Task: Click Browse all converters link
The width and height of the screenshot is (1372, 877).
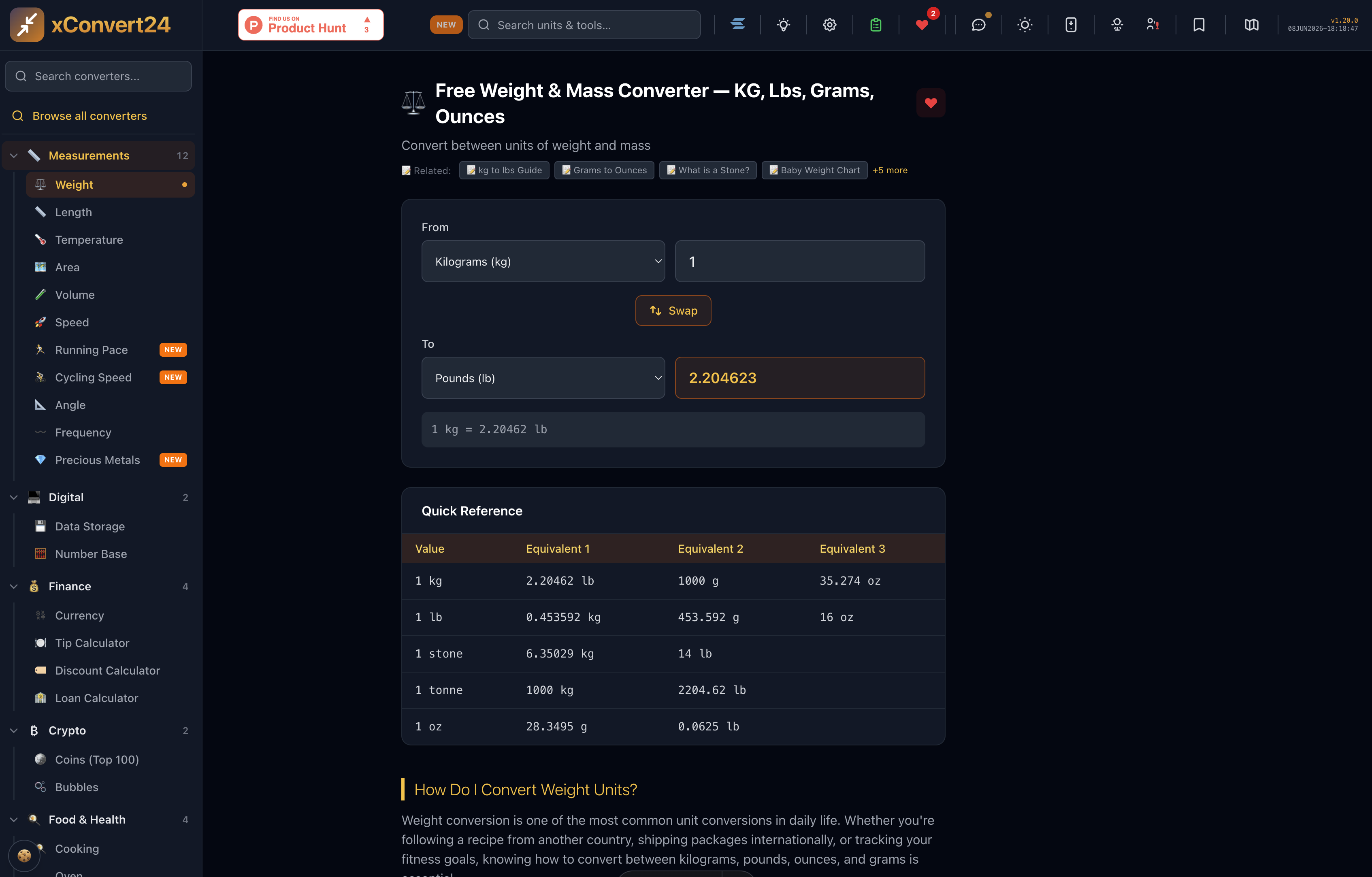Action: (x=89, y=116)
